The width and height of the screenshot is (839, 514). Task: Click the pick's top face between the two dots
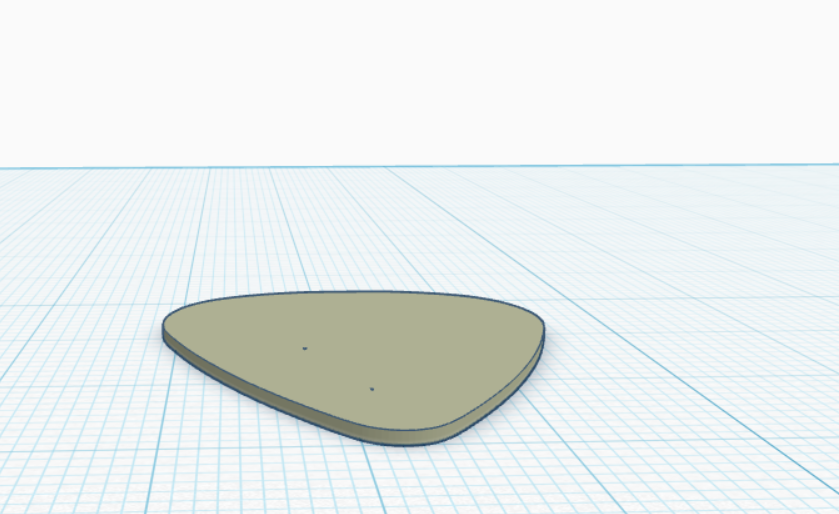point(338,369)
